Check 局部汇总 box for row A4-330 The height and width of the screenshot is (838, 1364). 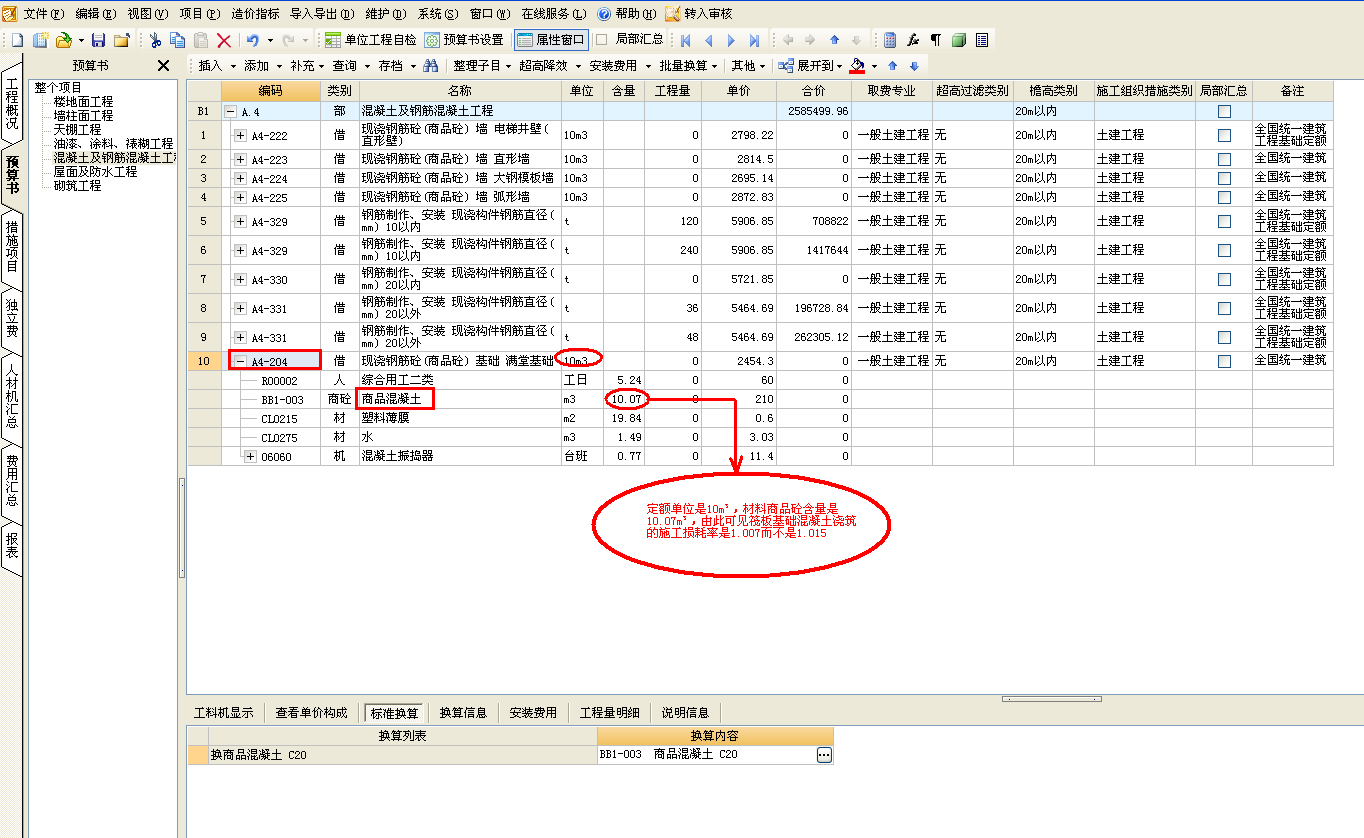coord(1224,279)
